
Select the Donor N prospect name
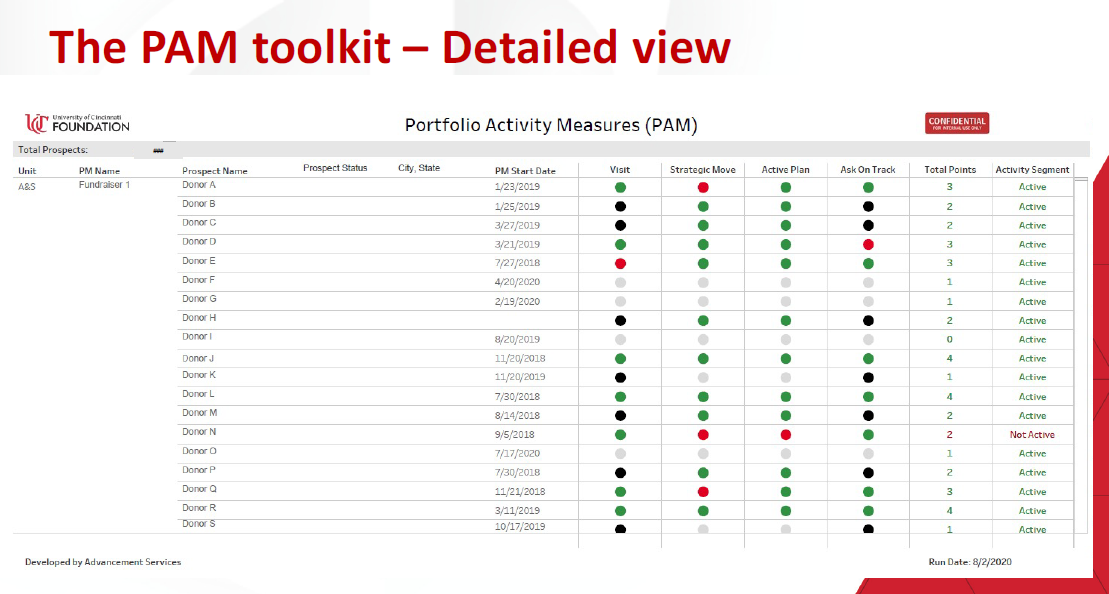tap(199, 431)
